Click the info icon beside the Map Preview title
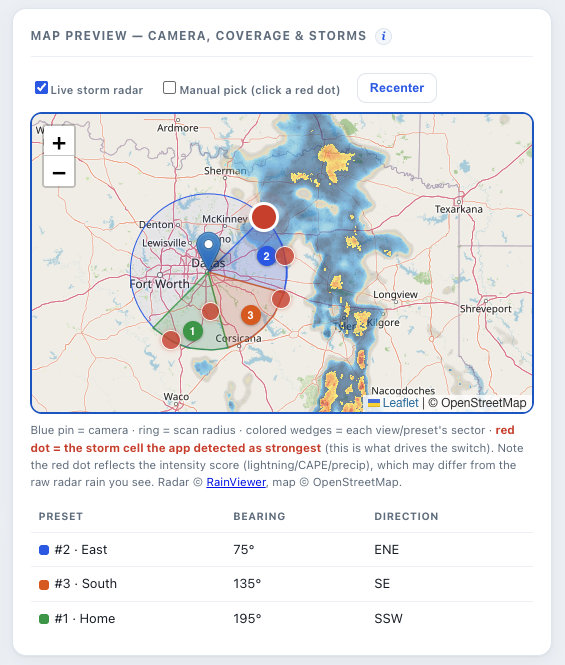The height and width of the screenshot is (665, 565). [383, 36]
